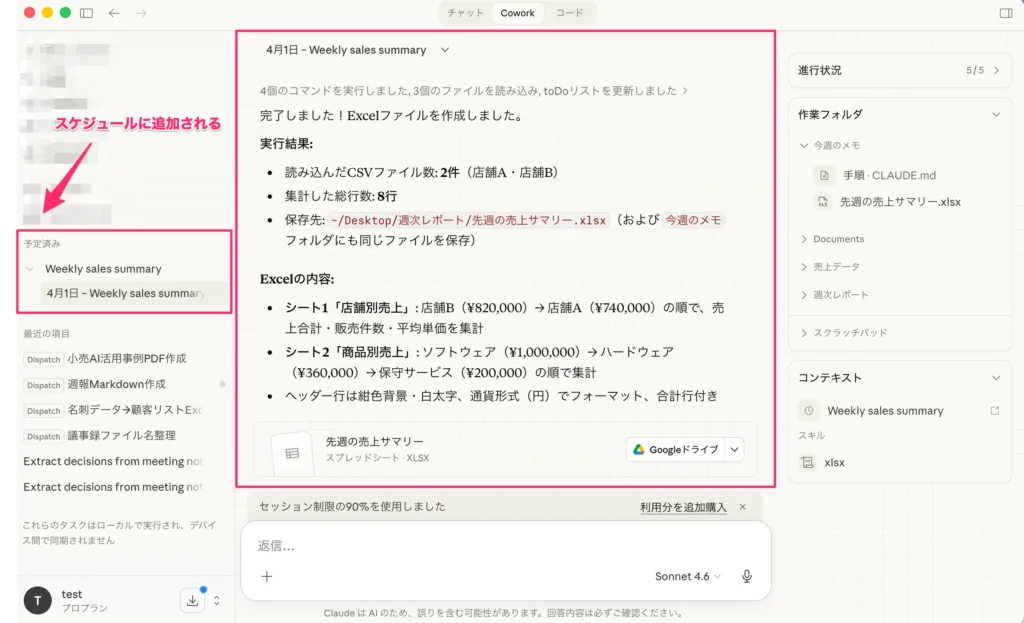
Task: Switch to the コード tab
Action: 571,13
